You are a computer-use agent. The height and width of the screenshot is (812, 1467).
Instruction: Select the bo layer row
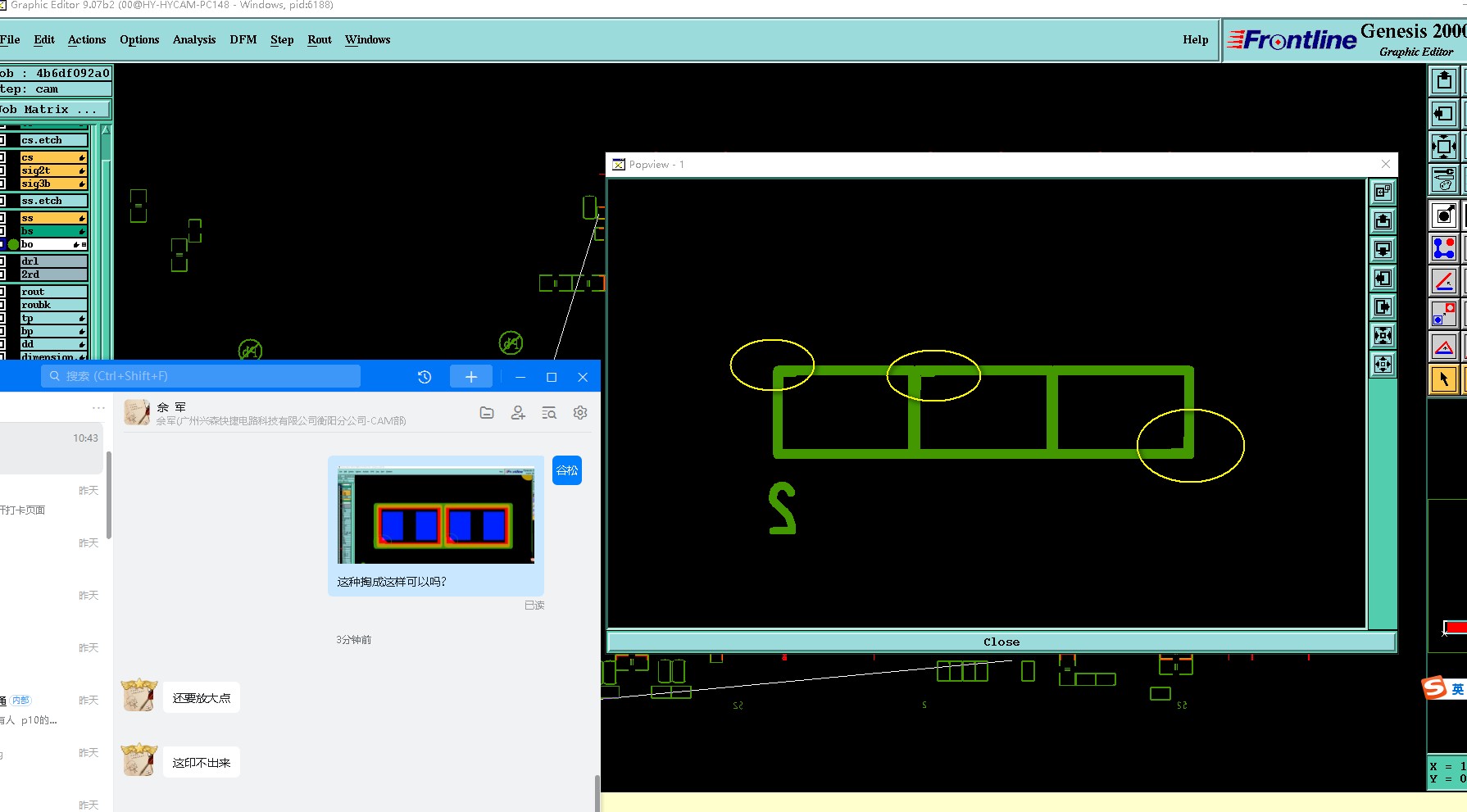tap(53, 244)
